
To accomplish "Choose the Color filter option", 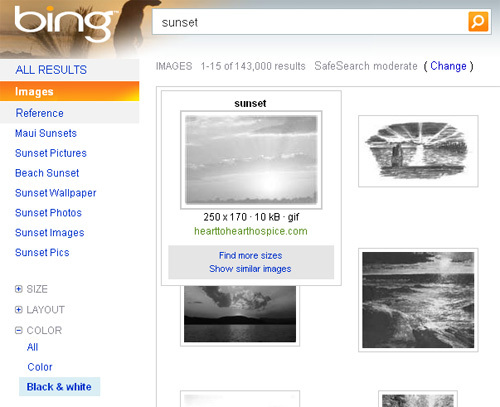I will pos(40,367).
